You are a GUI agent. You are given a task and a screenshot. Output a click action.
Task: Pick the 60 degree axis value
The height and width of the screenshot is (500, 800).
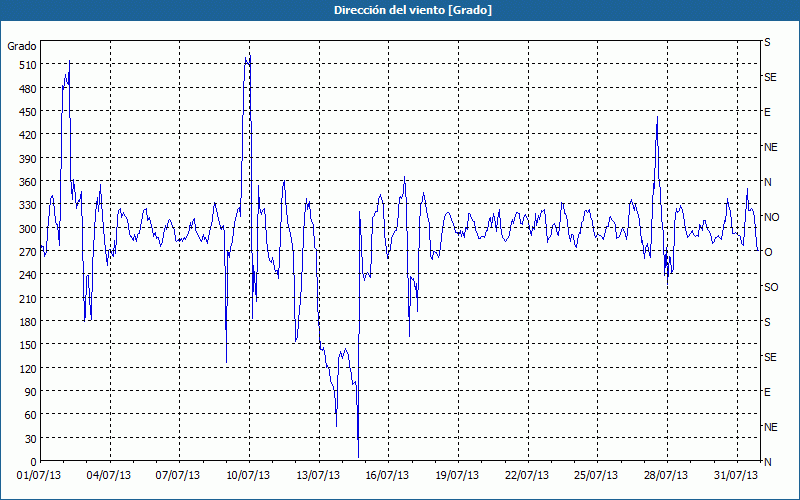pos(31,415)
